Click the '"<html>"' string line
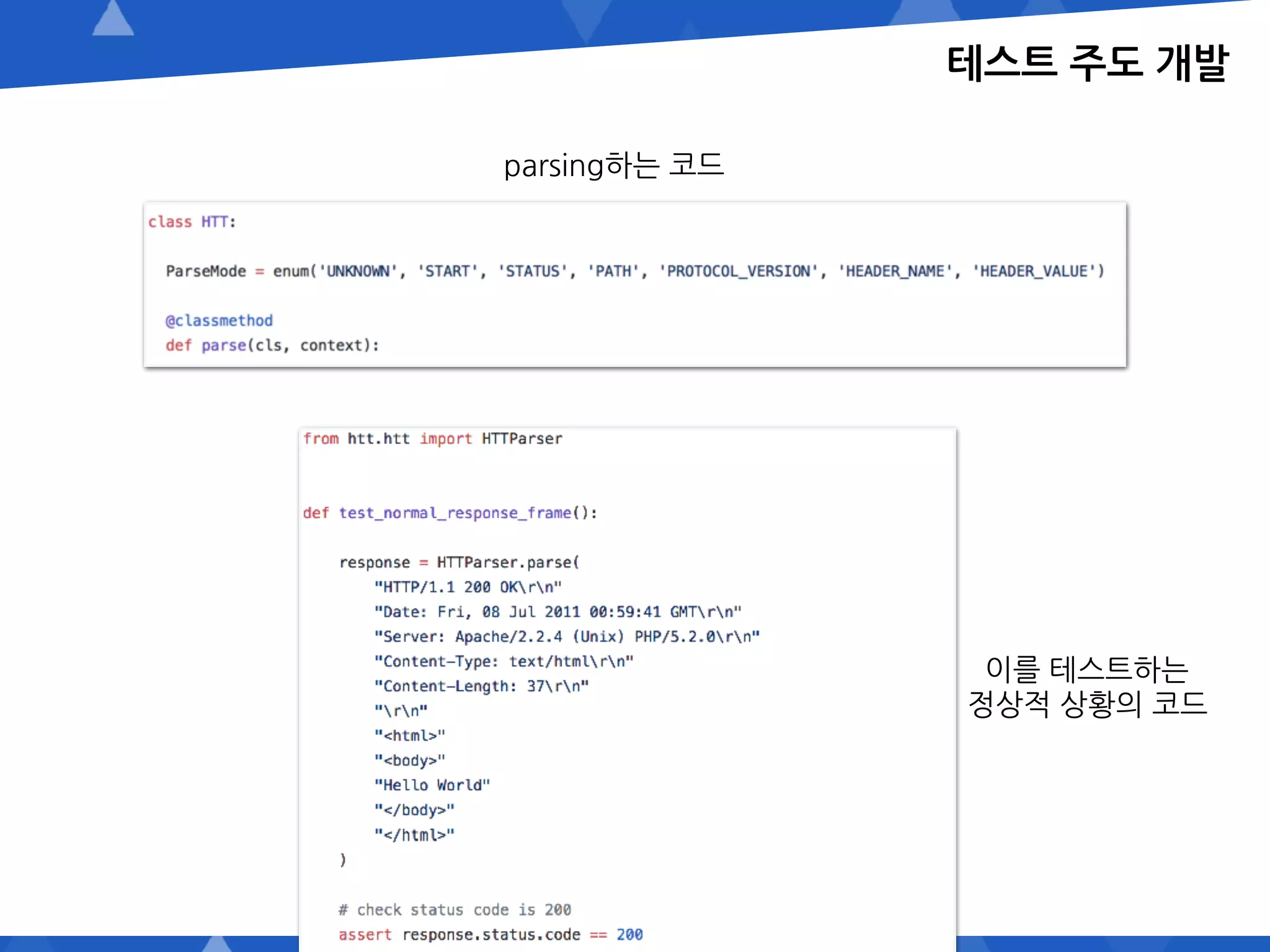Viewport: 1270px width, 952px height. [410, 736]
